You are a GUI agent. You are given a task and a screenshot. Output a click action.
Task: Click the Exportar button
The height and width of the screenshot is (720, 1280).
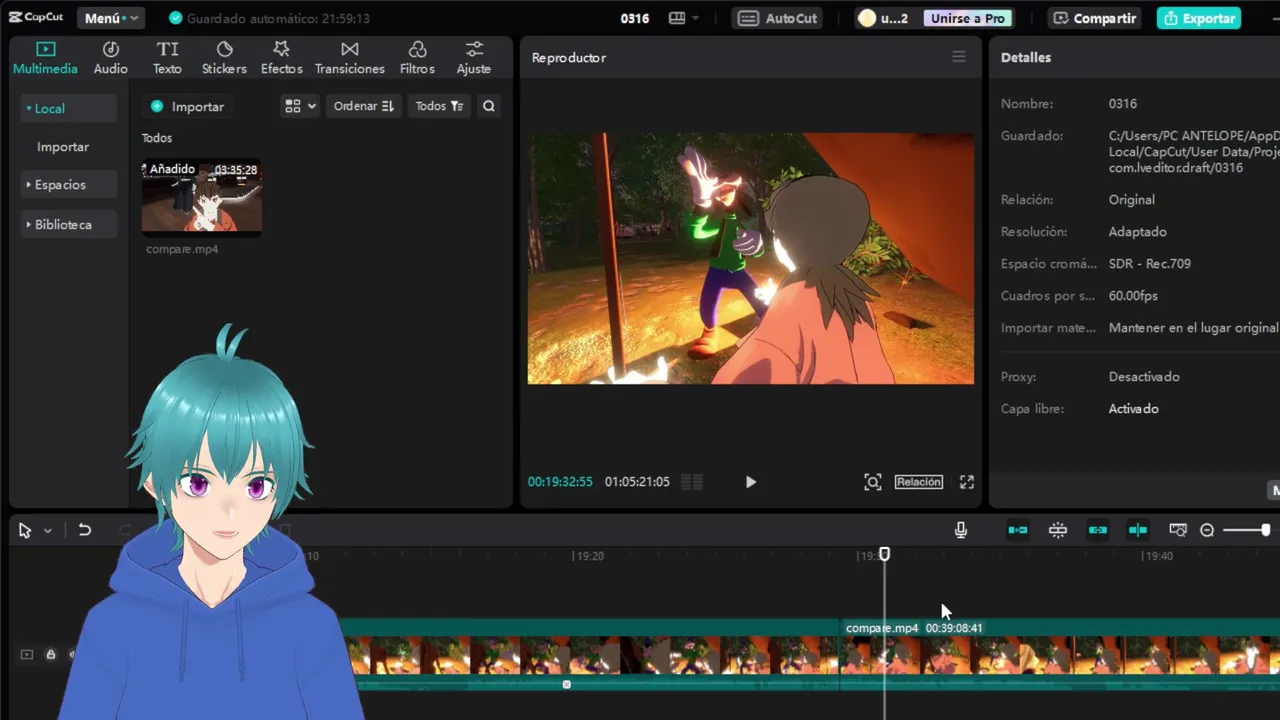coord(1199,18)
